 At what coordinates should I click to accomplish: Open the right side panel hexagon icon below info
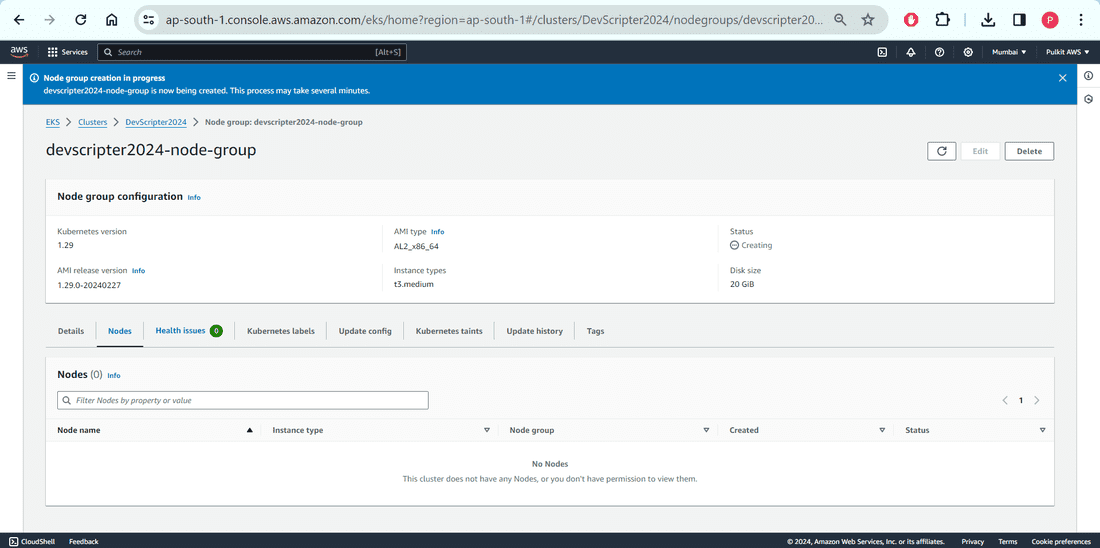click(x=1089, y=99)
